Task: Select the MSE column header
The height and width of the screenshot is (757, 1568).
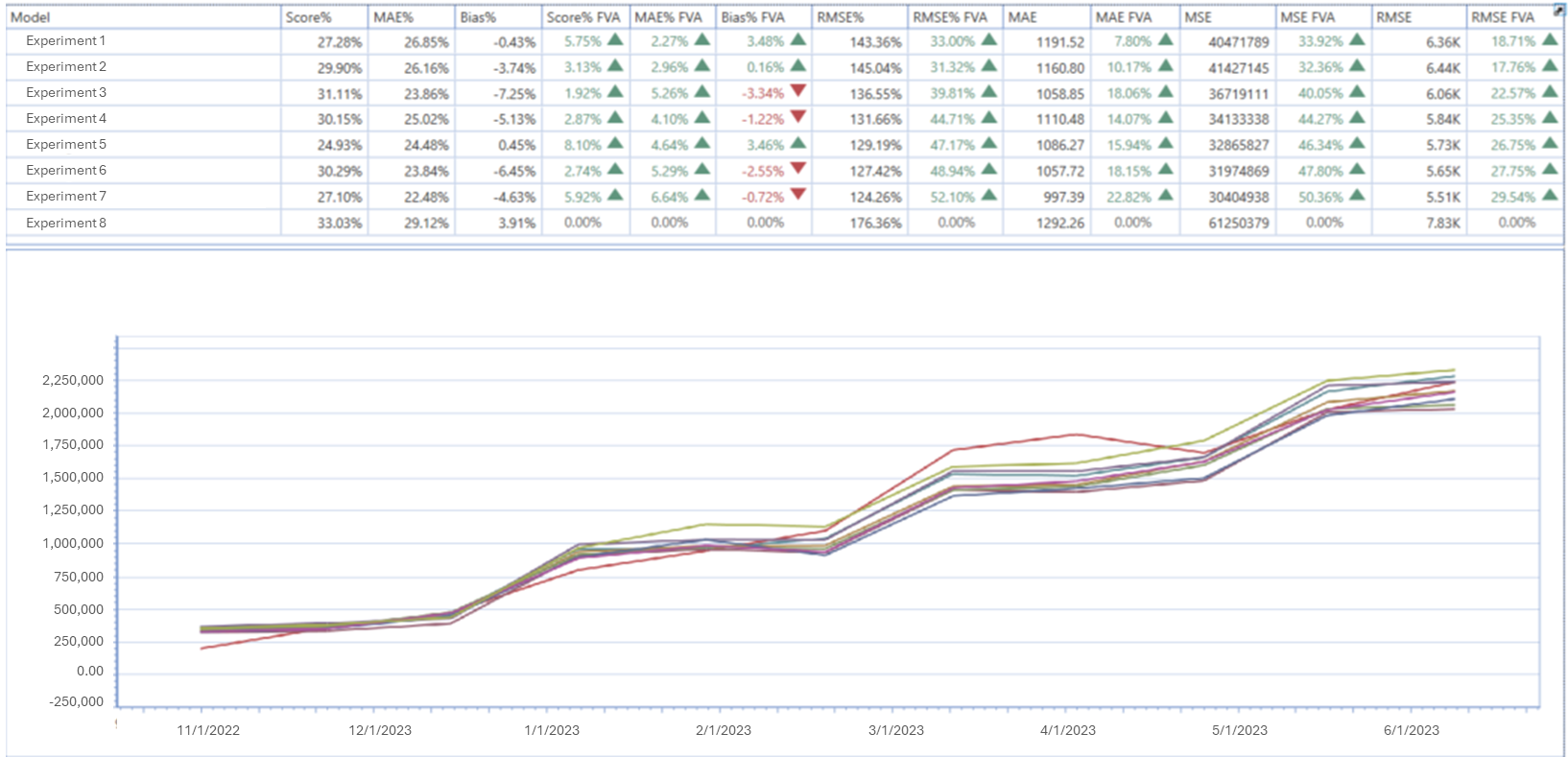Action: coord(1198,17)
